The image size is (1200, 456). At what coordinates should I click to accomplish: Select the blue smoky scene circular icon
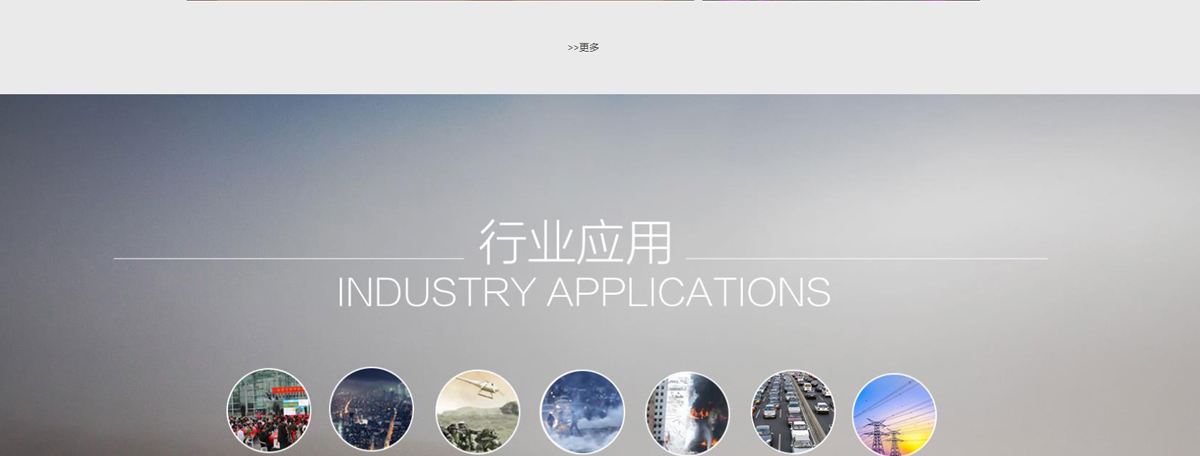[x=582, y=412]
